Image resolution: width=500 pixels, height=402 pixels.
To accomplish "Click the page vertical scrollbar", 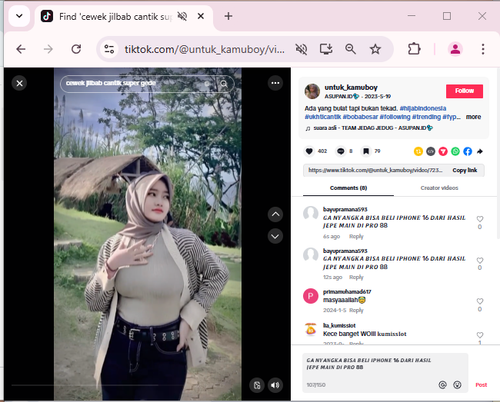I will 498,153.
